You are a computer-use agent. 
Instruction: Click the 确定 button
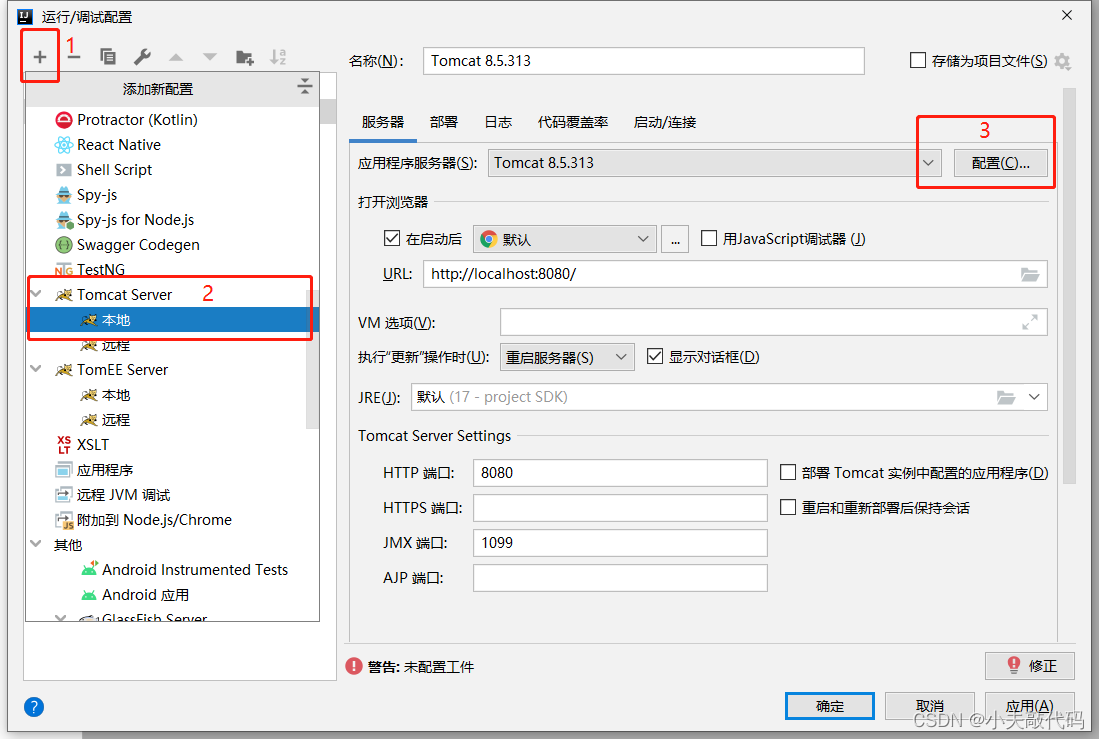[830, 706]
